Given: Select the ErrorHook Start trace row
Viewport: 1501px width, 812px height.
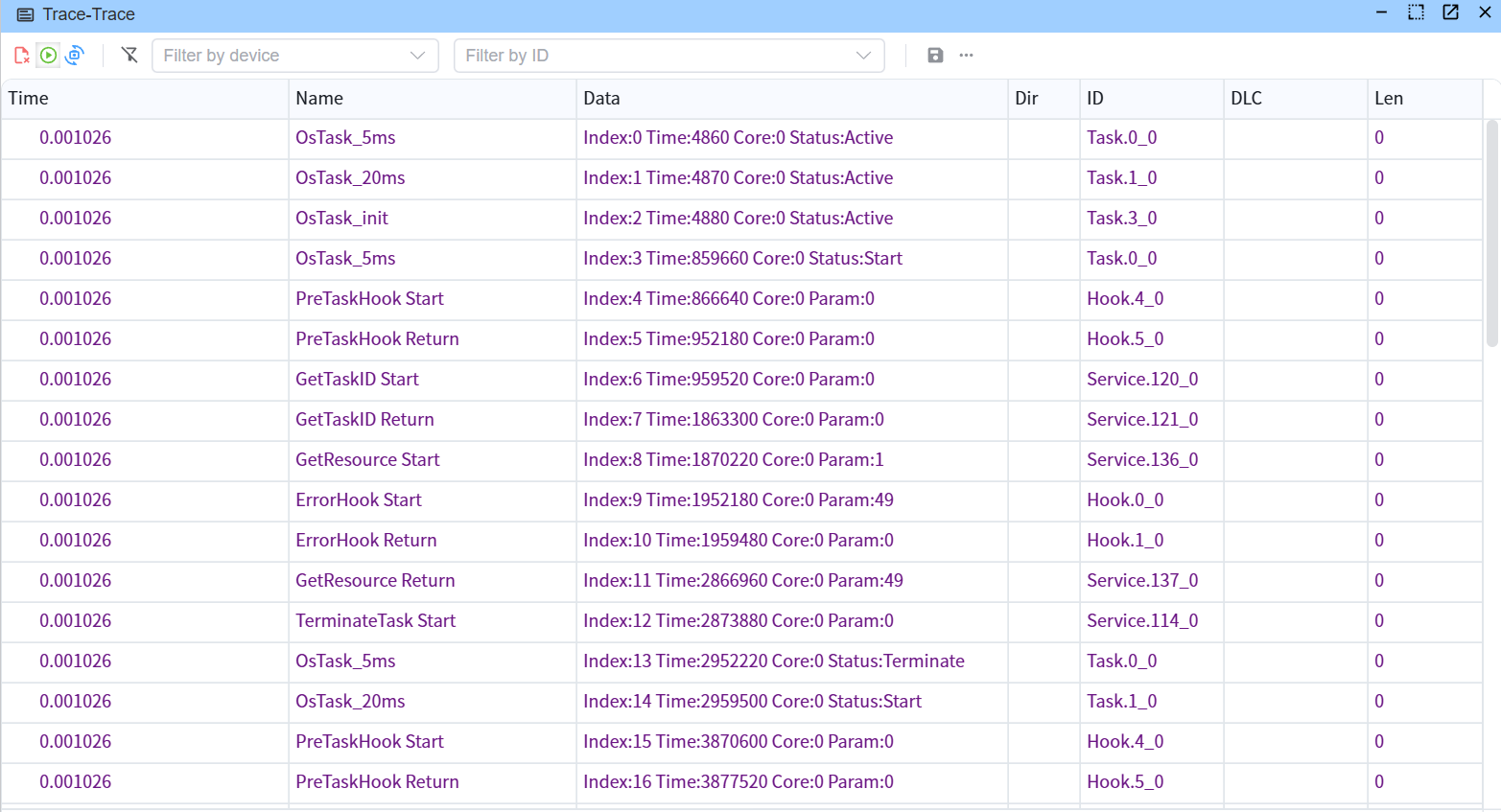Looking at the screenshot, I should (359, 499).
